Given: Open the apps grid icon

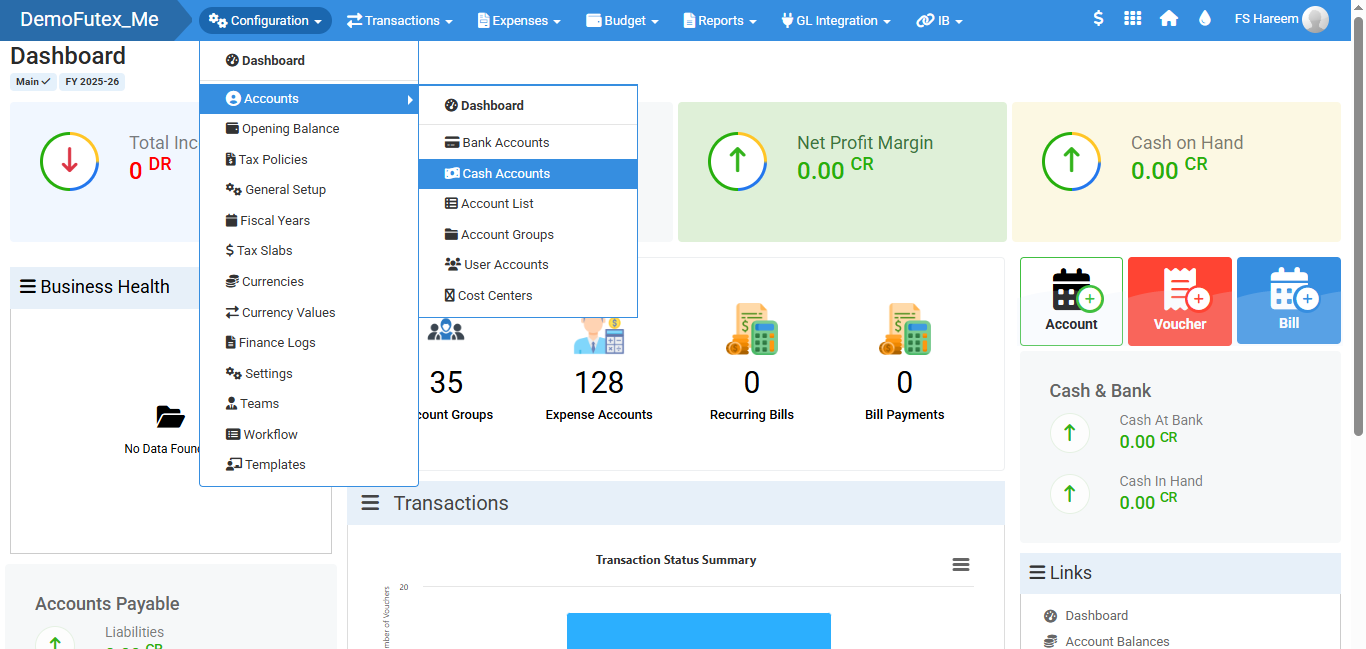Looking at the screenshot, I should (1132, 19).
